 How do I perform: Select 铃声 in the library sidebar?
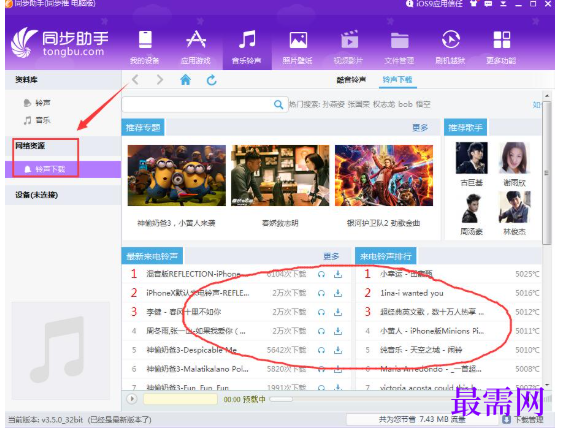pyautogui.click(x=37, y=103)
